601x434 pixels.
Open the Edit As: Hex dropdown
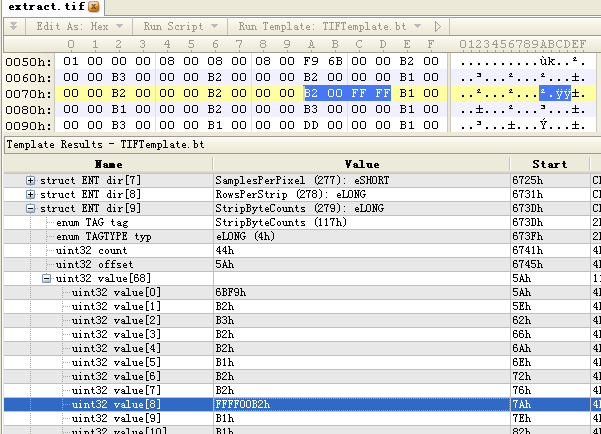tap(79, 26)
